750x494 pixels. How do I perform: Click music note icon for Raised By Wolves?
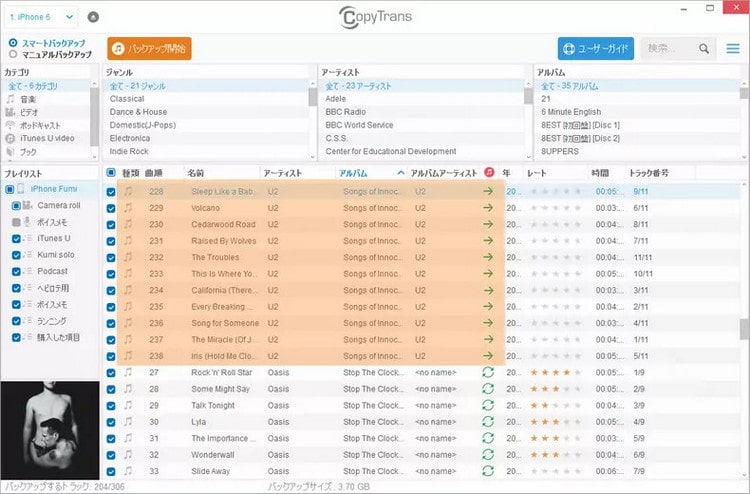pos(128,241)
